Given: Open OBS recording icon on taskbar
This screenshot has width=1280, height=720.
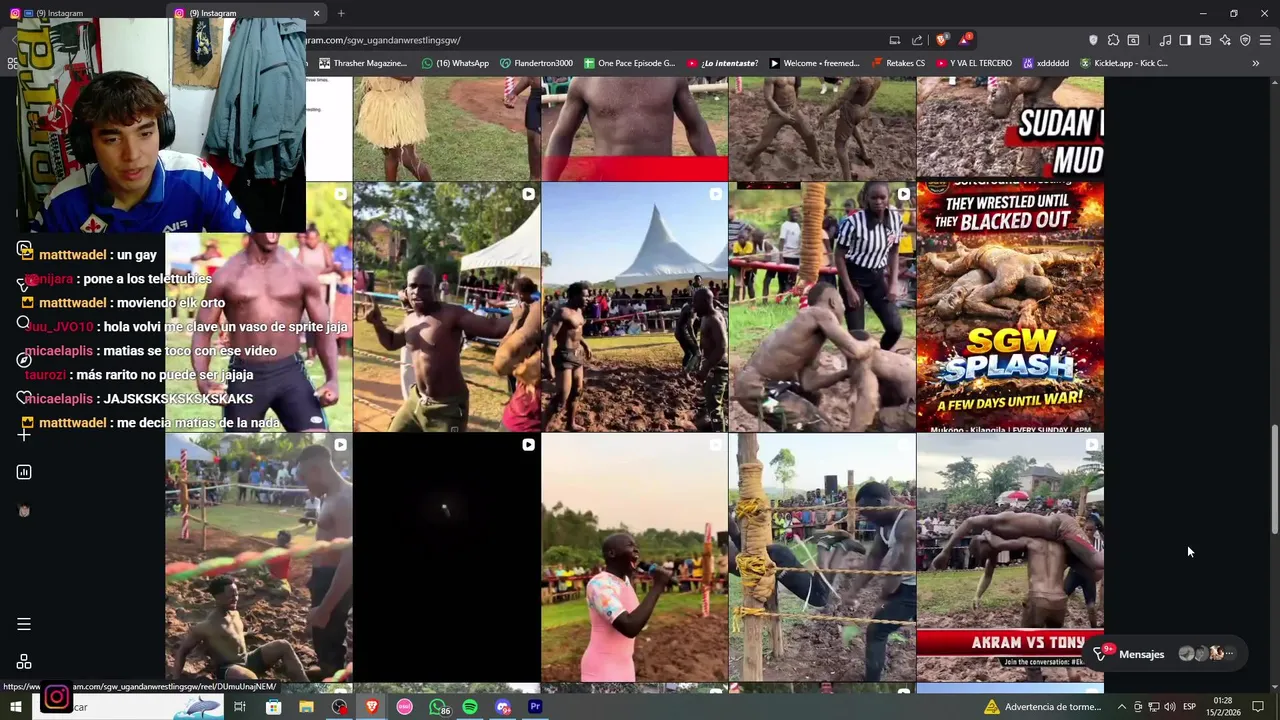Looking at the screenshot, I should 340,707.
